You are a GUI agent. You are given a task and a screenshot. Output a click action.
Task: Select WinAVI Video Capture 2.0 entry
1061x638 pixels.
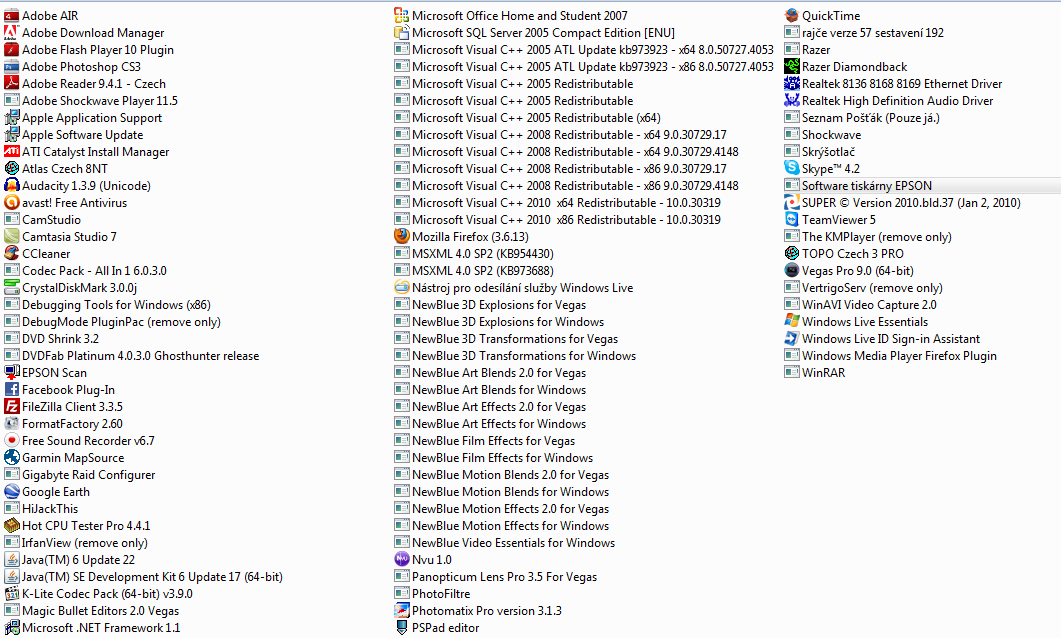[861, 304]
